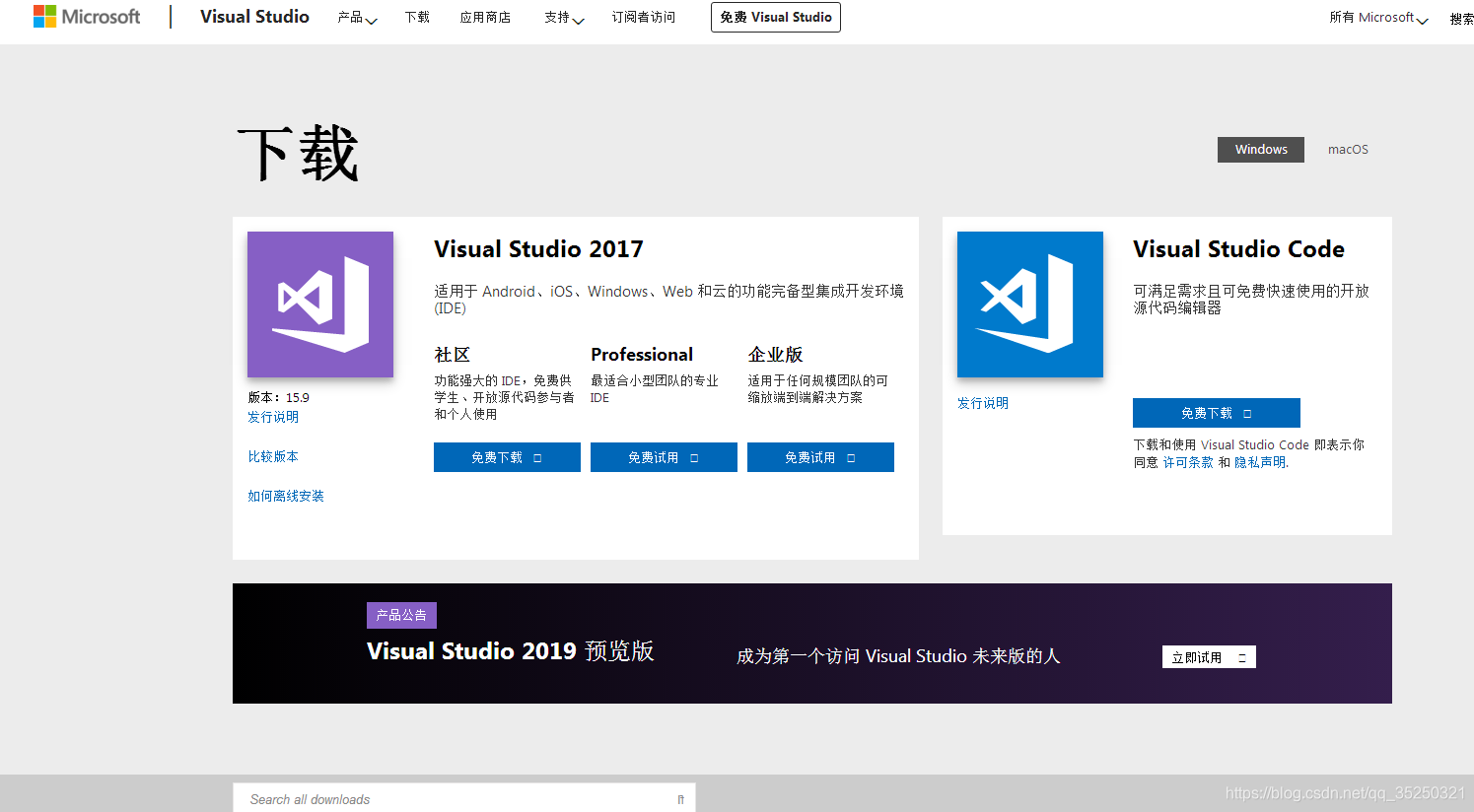Click 立即试用 in the 2019 preview banner

pyautogui.click(x=1209, y=657)
